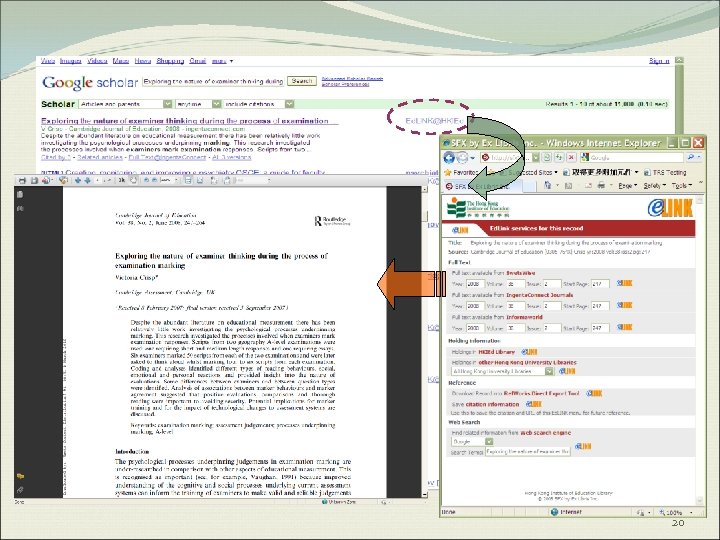This screenshot has height=540, width=720.
Task: Open the pages panel icon in PDF sidebar
Action: [20, 195]
